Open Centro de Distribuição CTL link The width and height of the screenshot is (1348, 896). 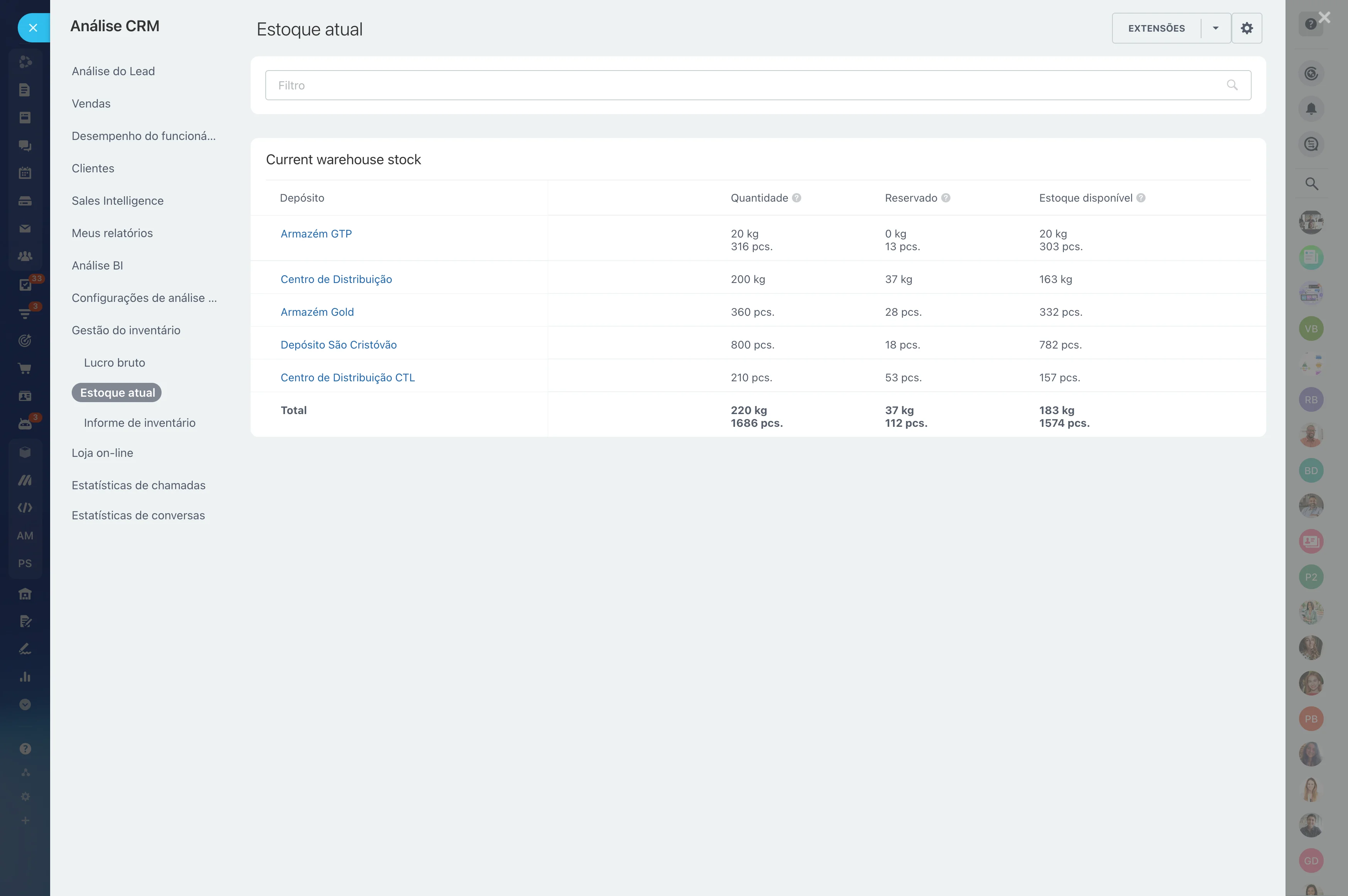coord(347,378)
